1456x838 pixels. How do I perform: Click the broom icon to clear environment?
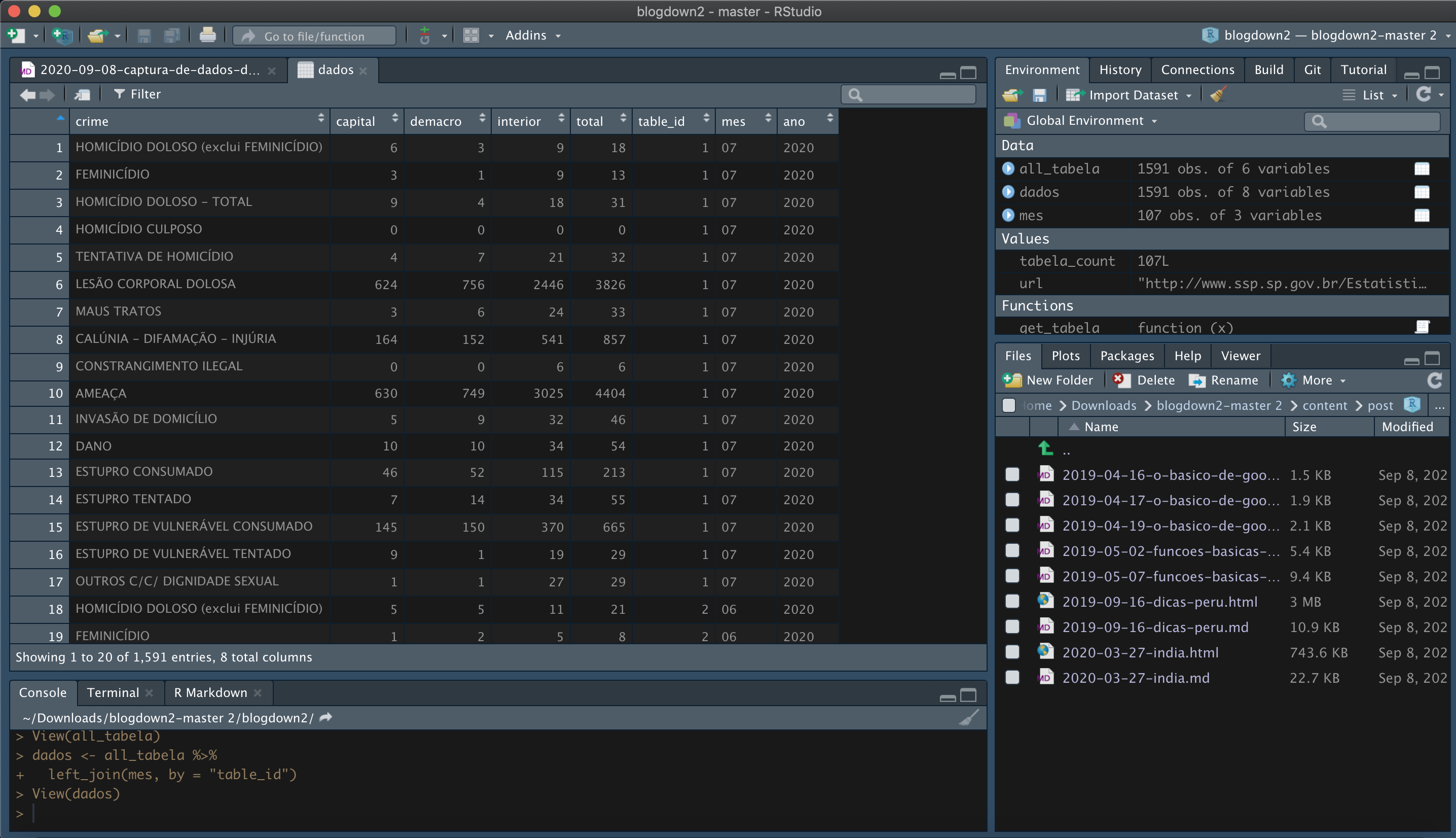1218,95
